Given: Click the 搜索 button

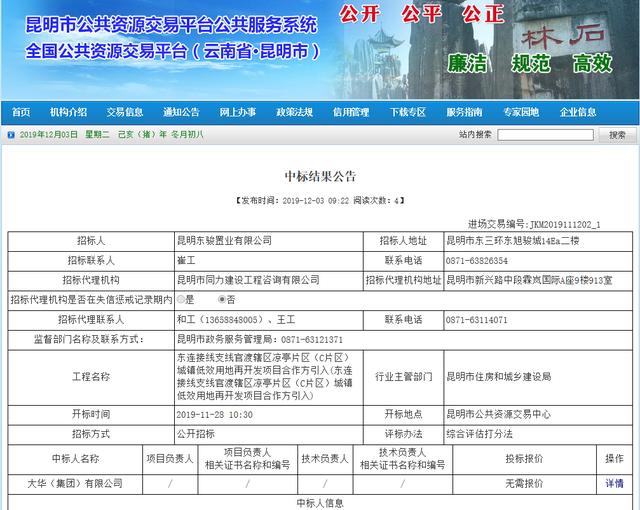Looking at the screenshot, I should [x=617, y=135].
